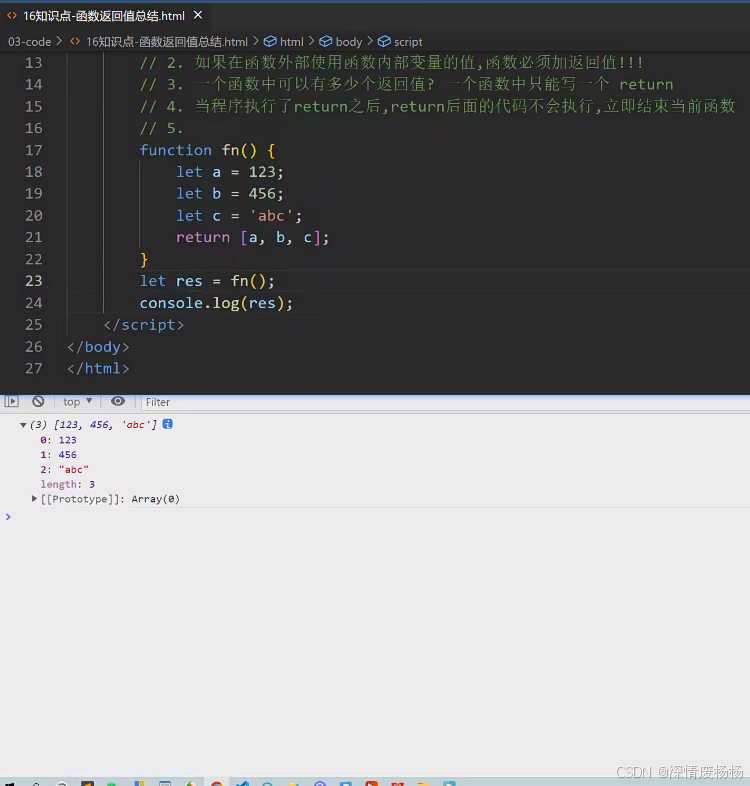
Task: Open the file name breadcrumb segment
Action: (166, 42)
